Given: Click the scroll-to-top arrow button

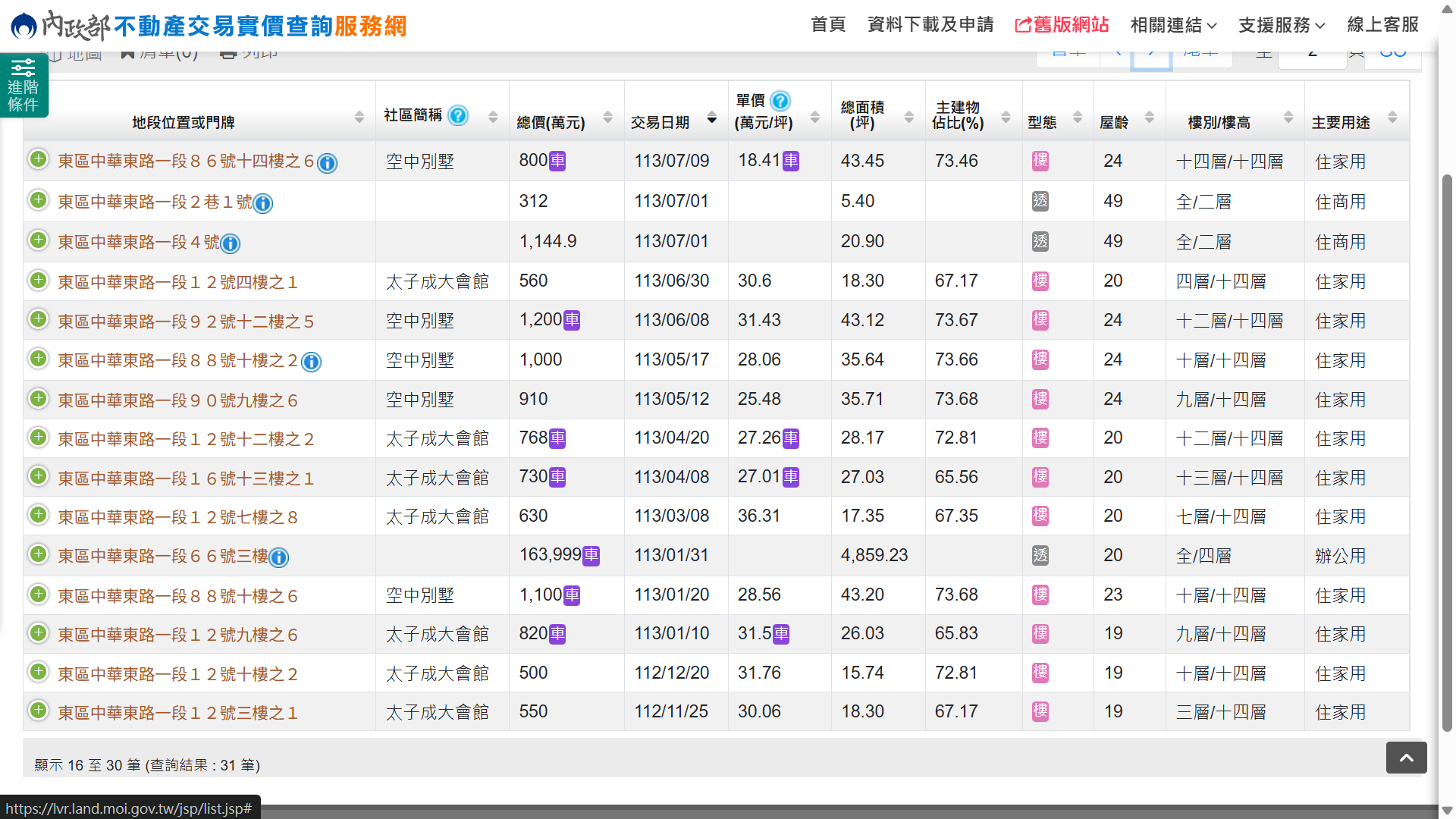Looking at the screenshot, I should [x=1406, y=758].
